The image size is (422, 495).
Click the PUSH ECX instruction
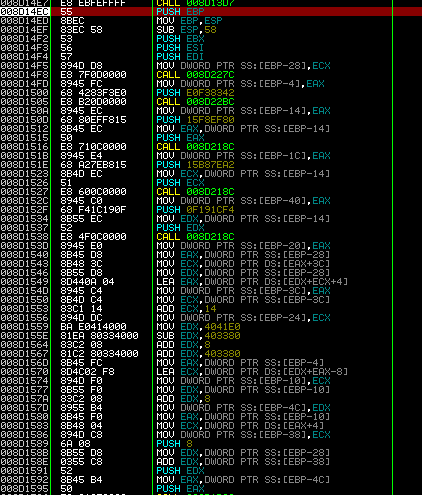[180, 183]
